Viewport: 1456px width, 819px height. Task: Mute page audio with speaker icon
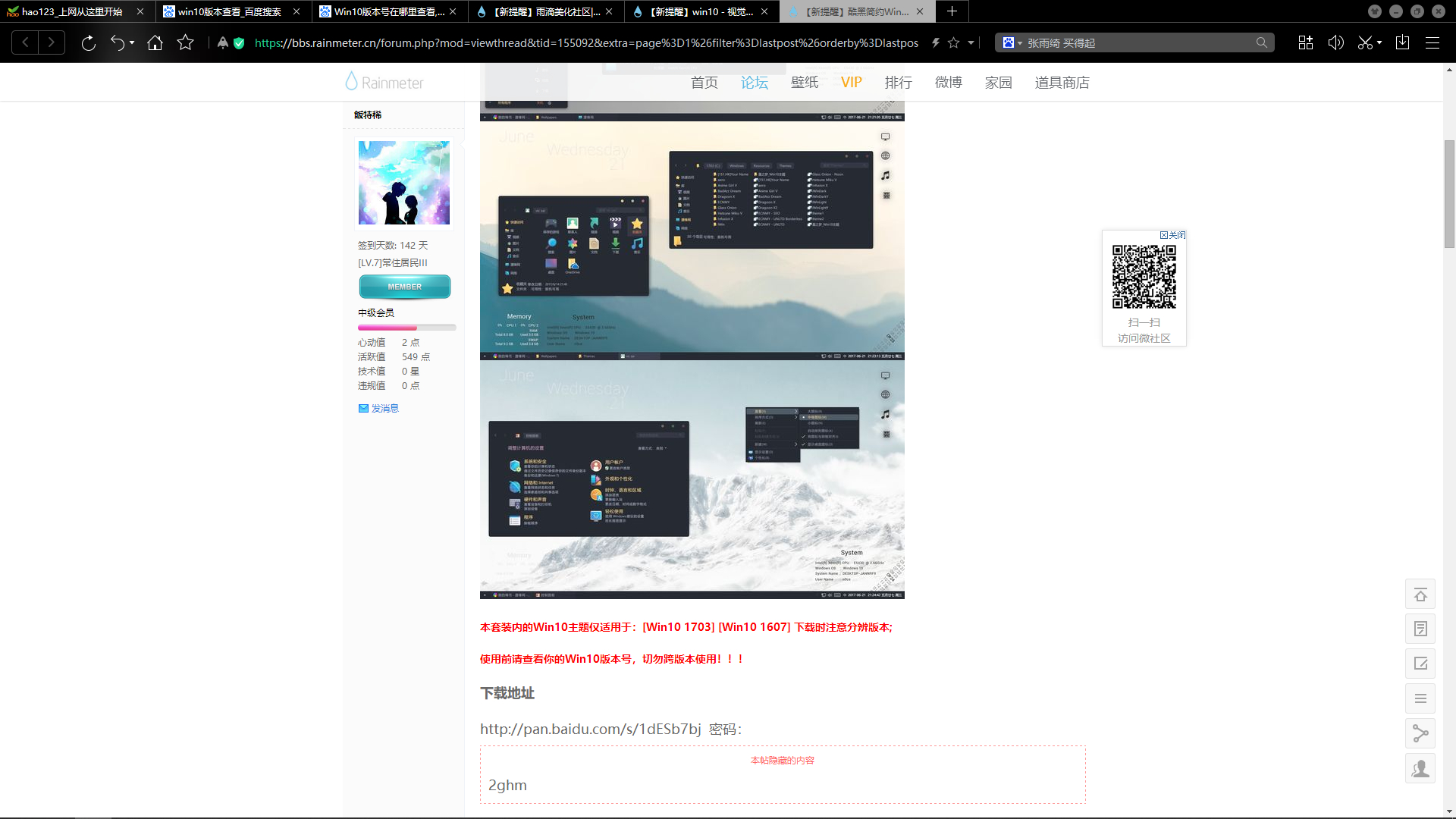(x=1335, y=43)
